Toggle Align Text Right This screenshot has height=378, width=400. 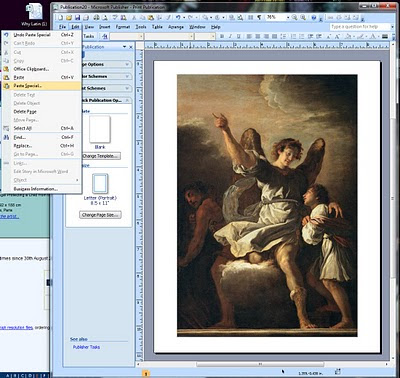(x=266, y=36)
